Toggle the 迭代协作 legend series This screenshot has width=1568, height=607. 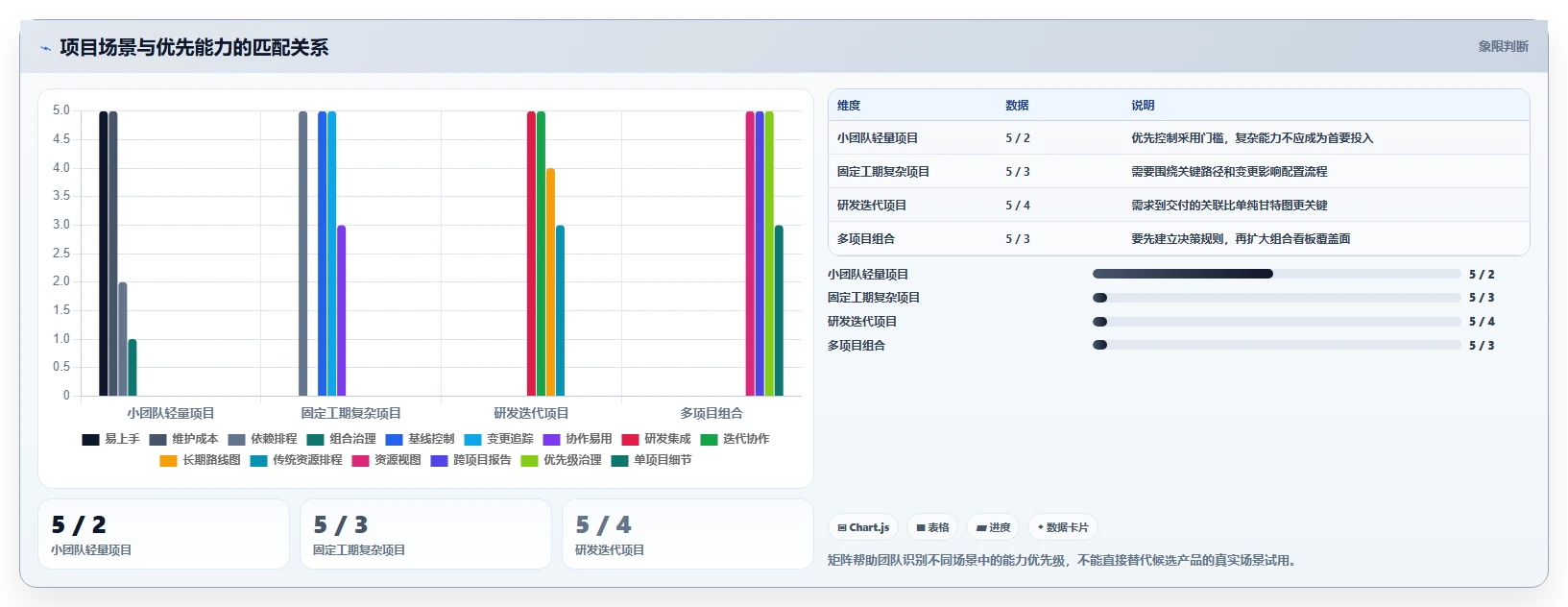pyautogui.click(x=735, y=439)
